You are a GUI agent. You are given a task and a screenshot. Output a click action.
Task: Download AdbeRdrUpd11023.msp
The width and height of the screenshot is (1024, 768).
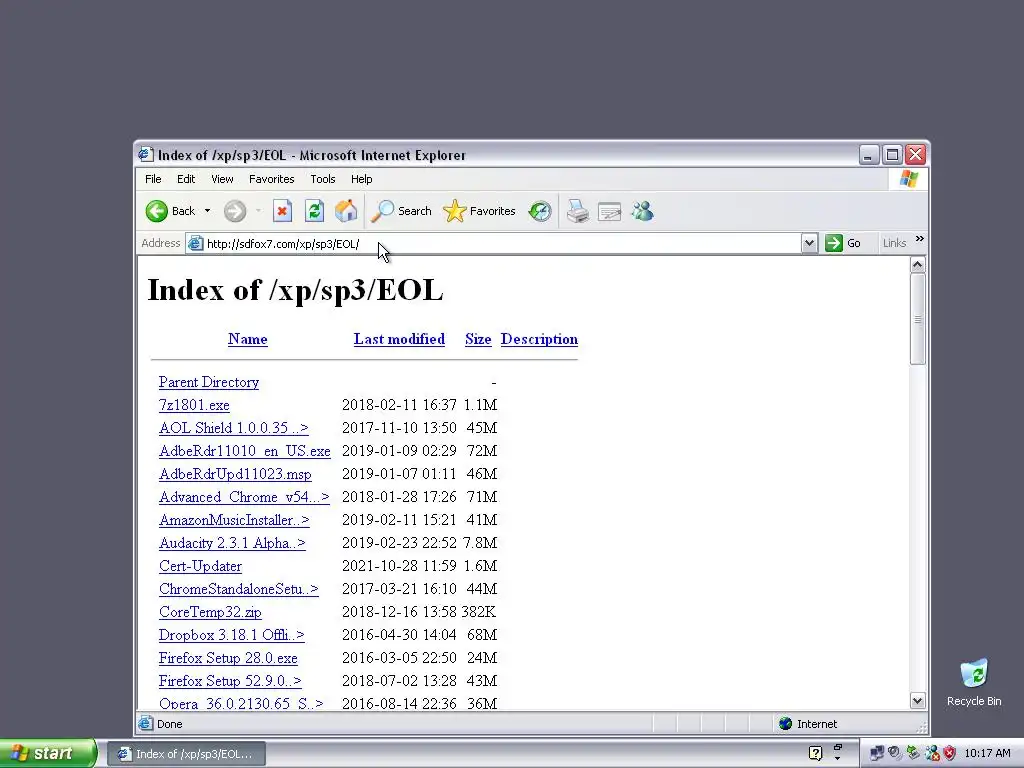(235, 474)
